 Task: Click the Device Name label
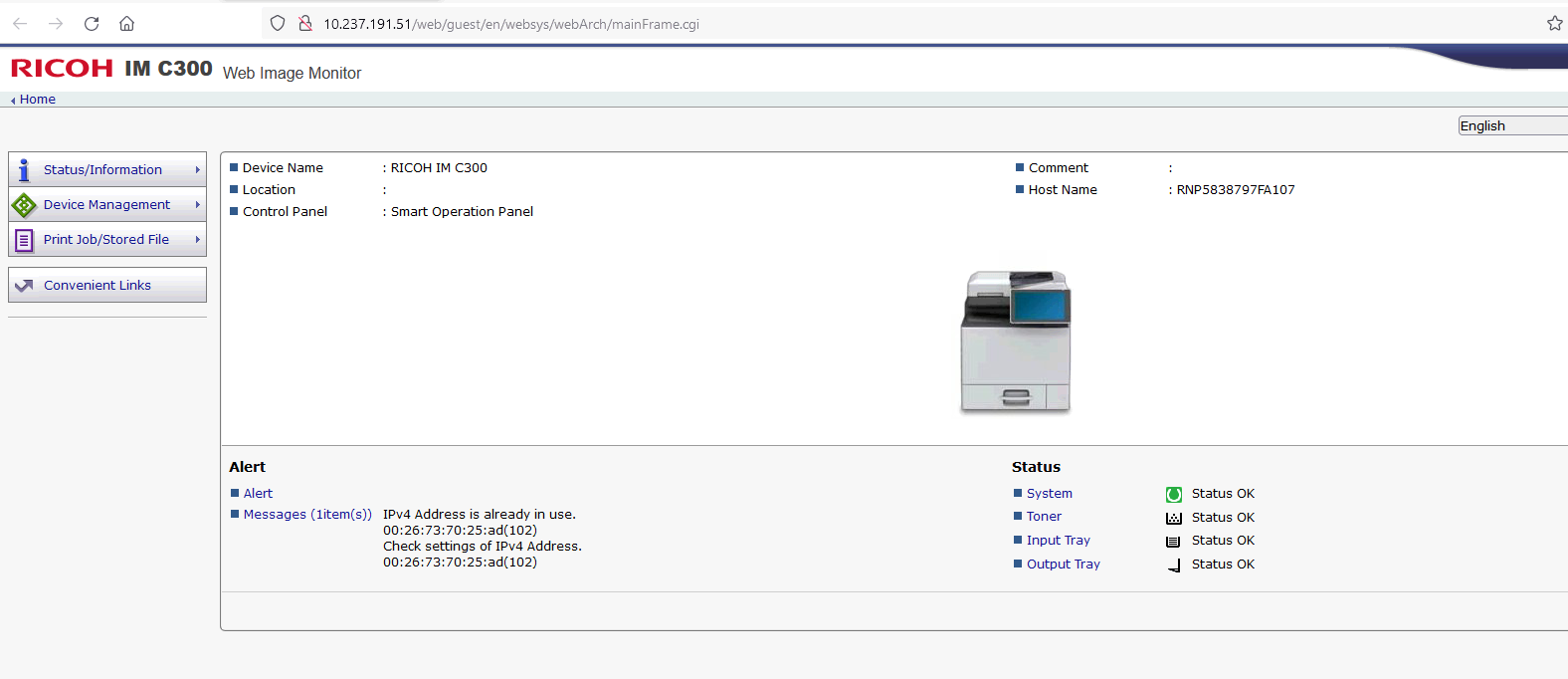[x=283, y=168]
